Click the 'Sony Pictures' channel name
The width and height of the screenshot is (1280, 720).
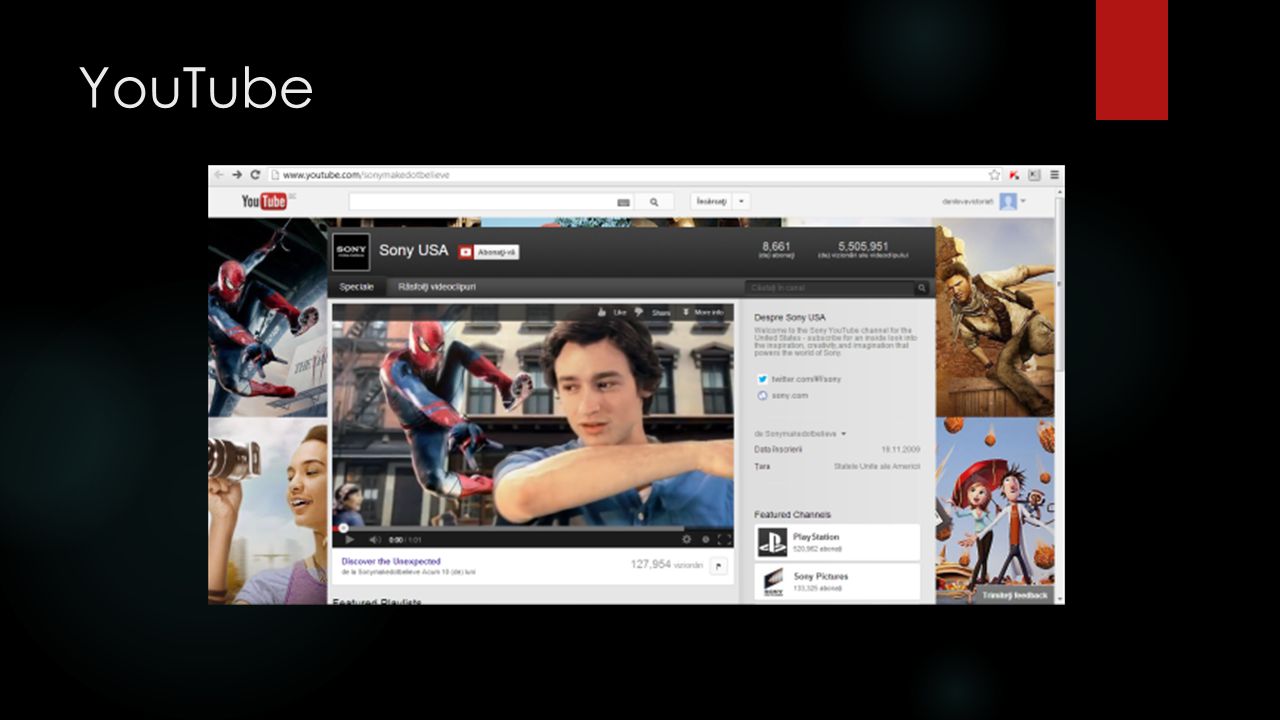tap(820, 577)
